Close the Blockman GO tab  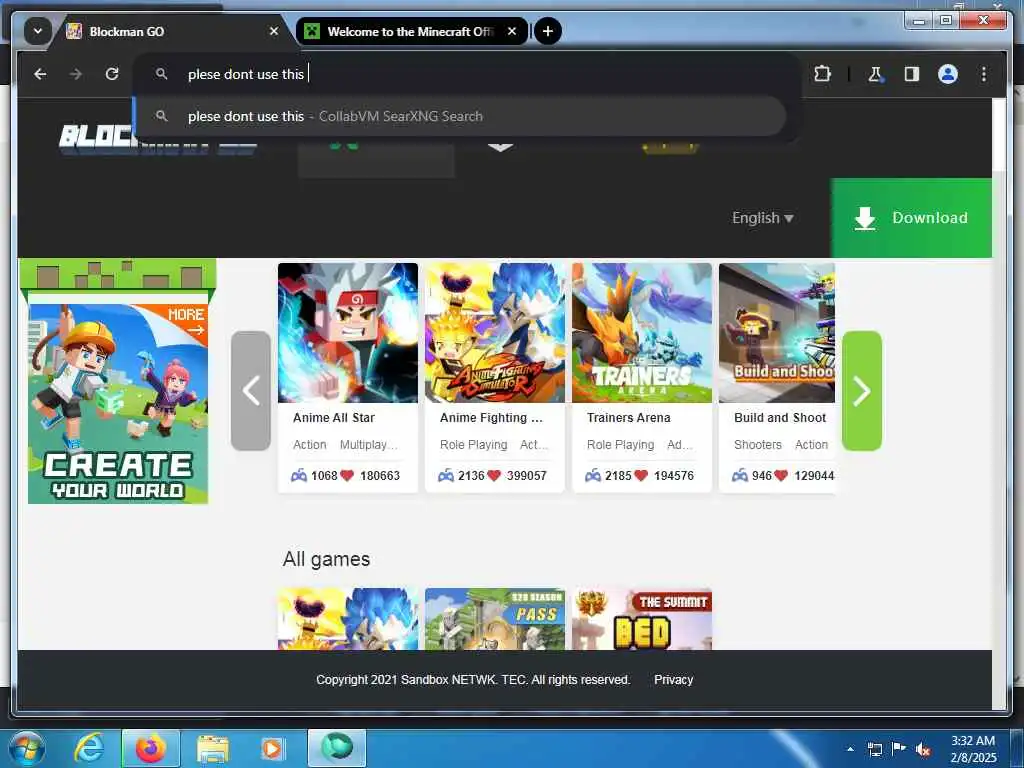click(x=274, y=31)
